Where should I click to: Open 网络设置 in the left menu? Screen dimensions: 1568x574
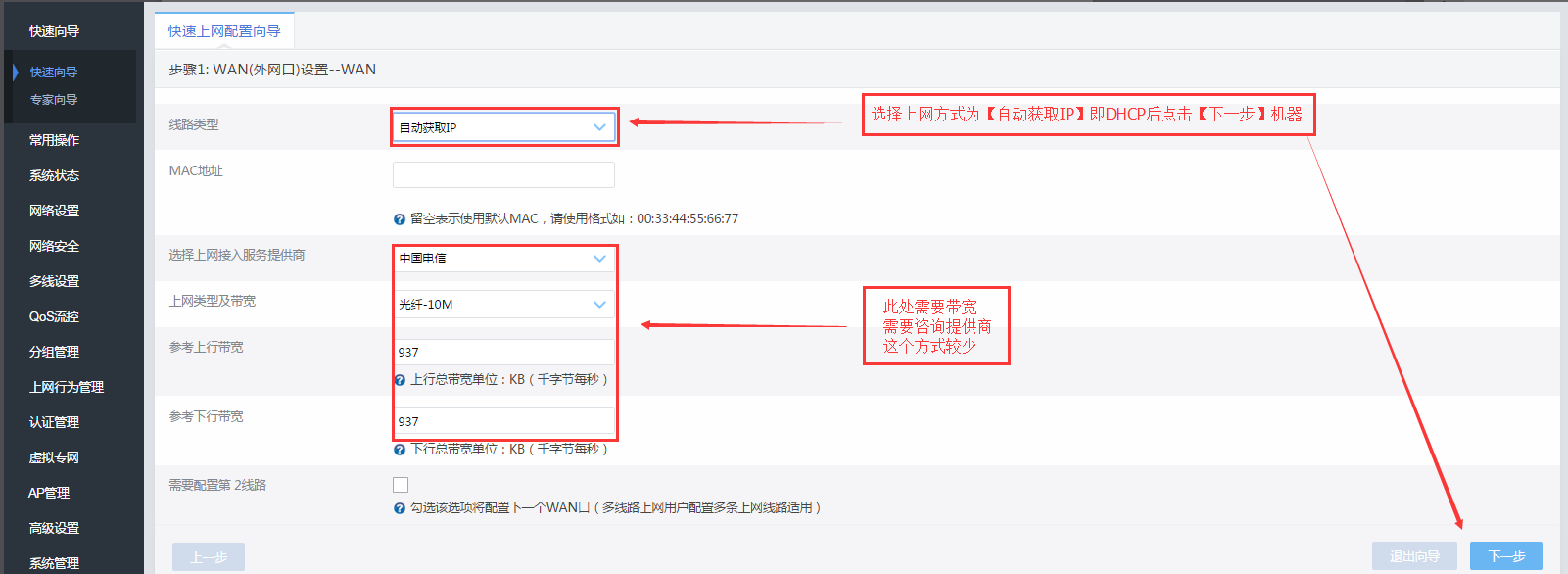[x=55, y=211]
